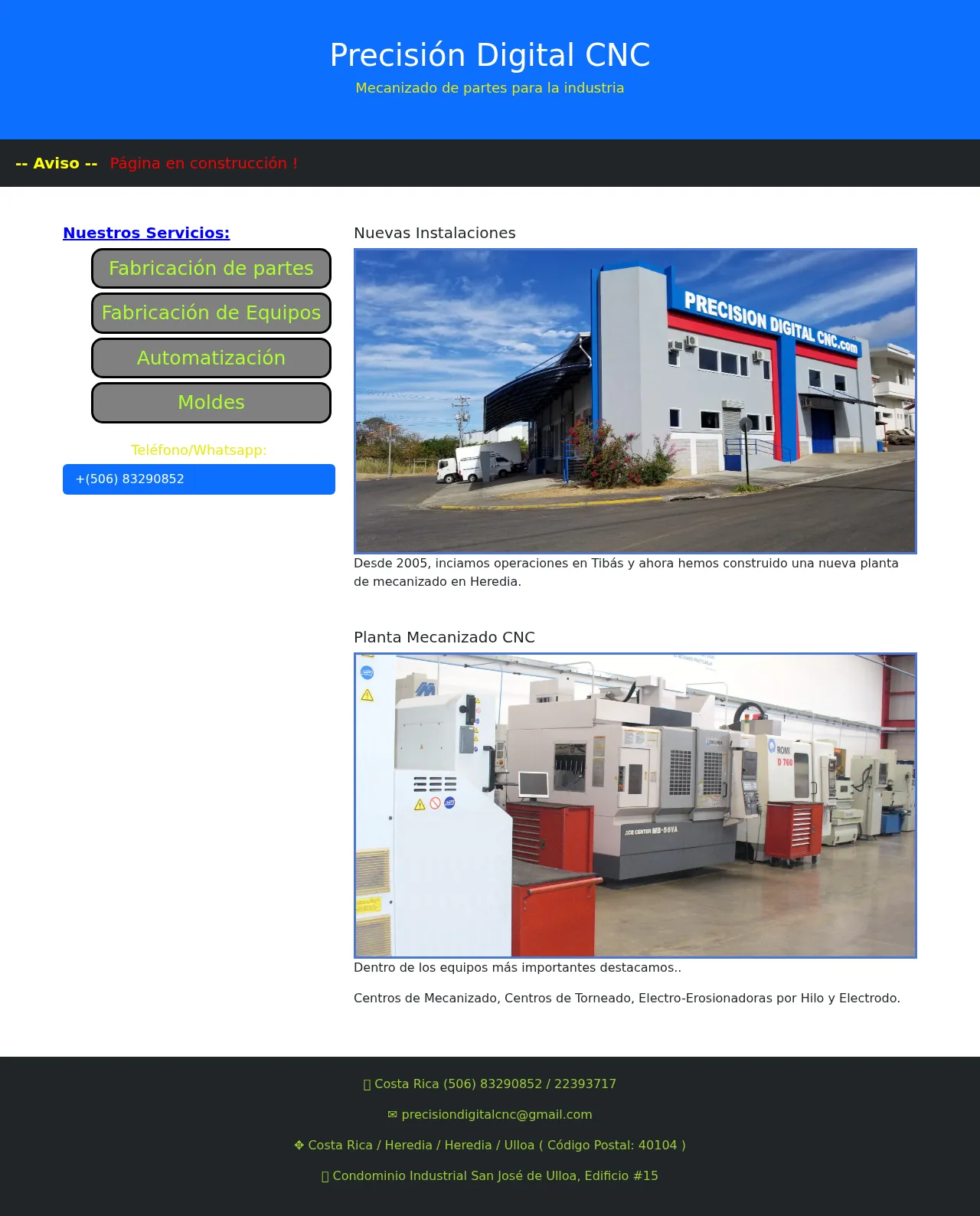Screen dimensions: 980x1216
Task: Click the -- Aviso -- label
Action: click(x=57, y=163)
